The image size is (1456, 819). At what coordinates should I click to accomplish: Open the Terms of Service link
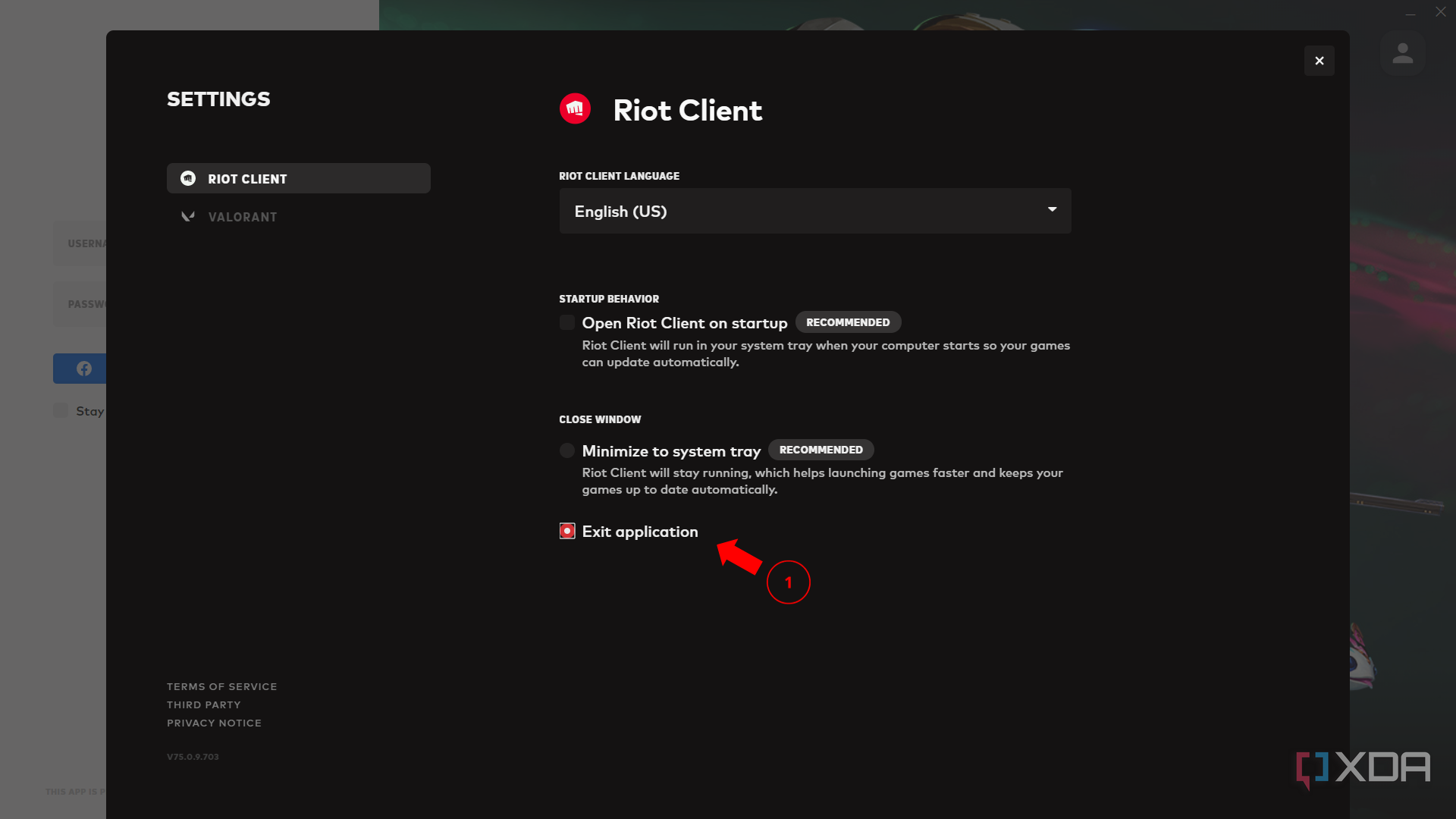point(222,686)
